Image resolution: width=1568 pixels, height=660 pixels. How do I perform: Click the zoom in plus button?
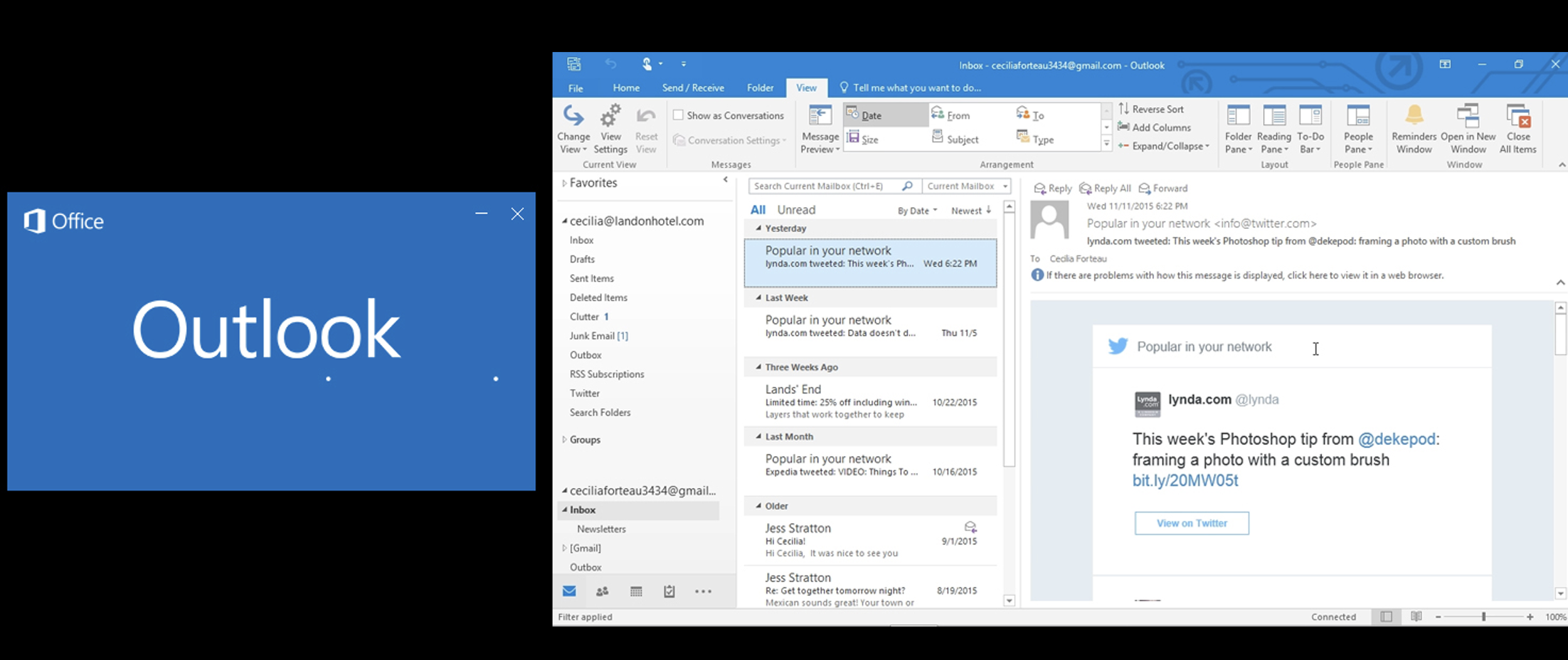(x=1530, y=617)
